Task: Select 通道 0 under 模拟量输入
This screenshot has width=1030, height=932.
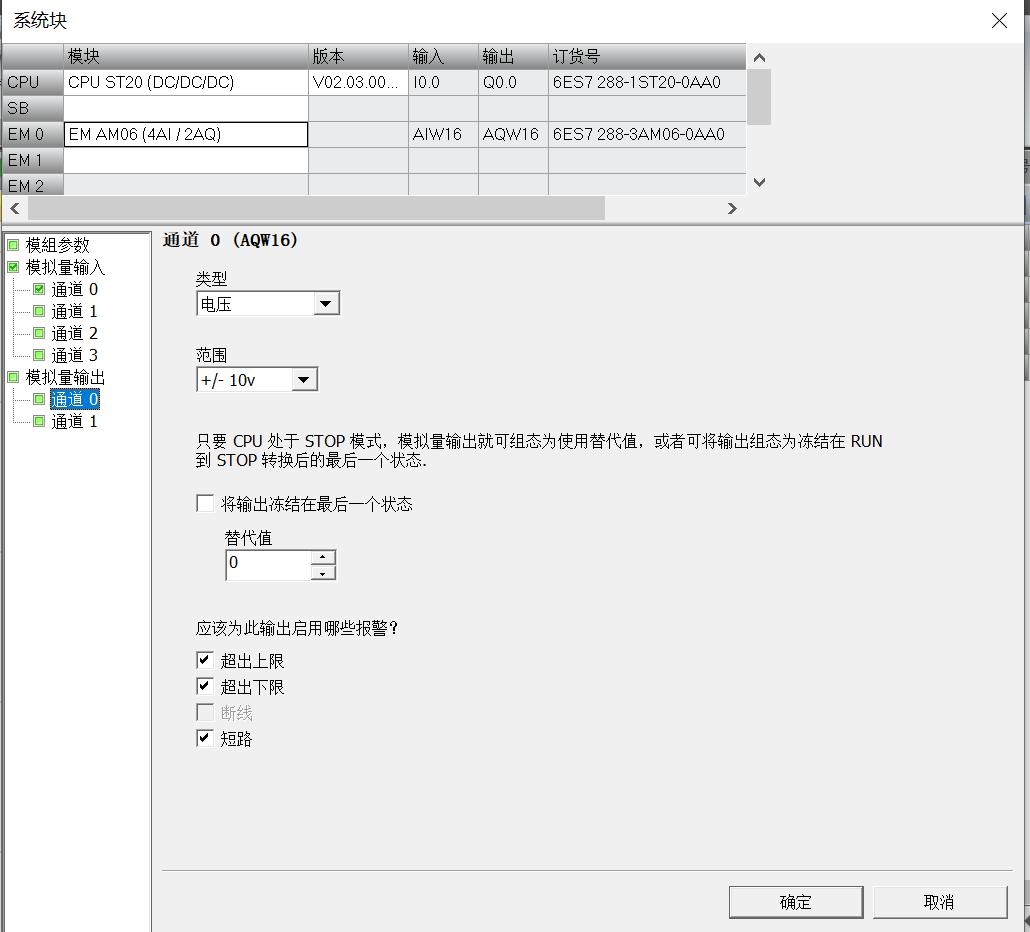Action: pos(75,289)
